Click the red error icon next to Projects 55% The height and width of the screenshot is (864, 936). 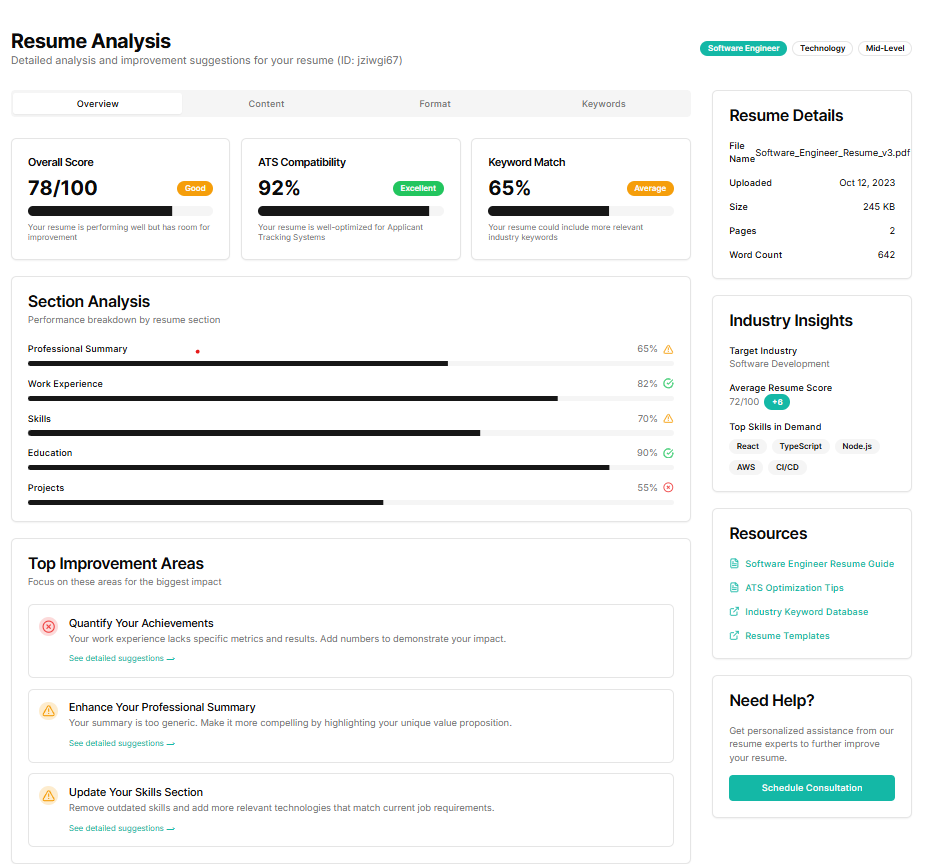(667, 487)
